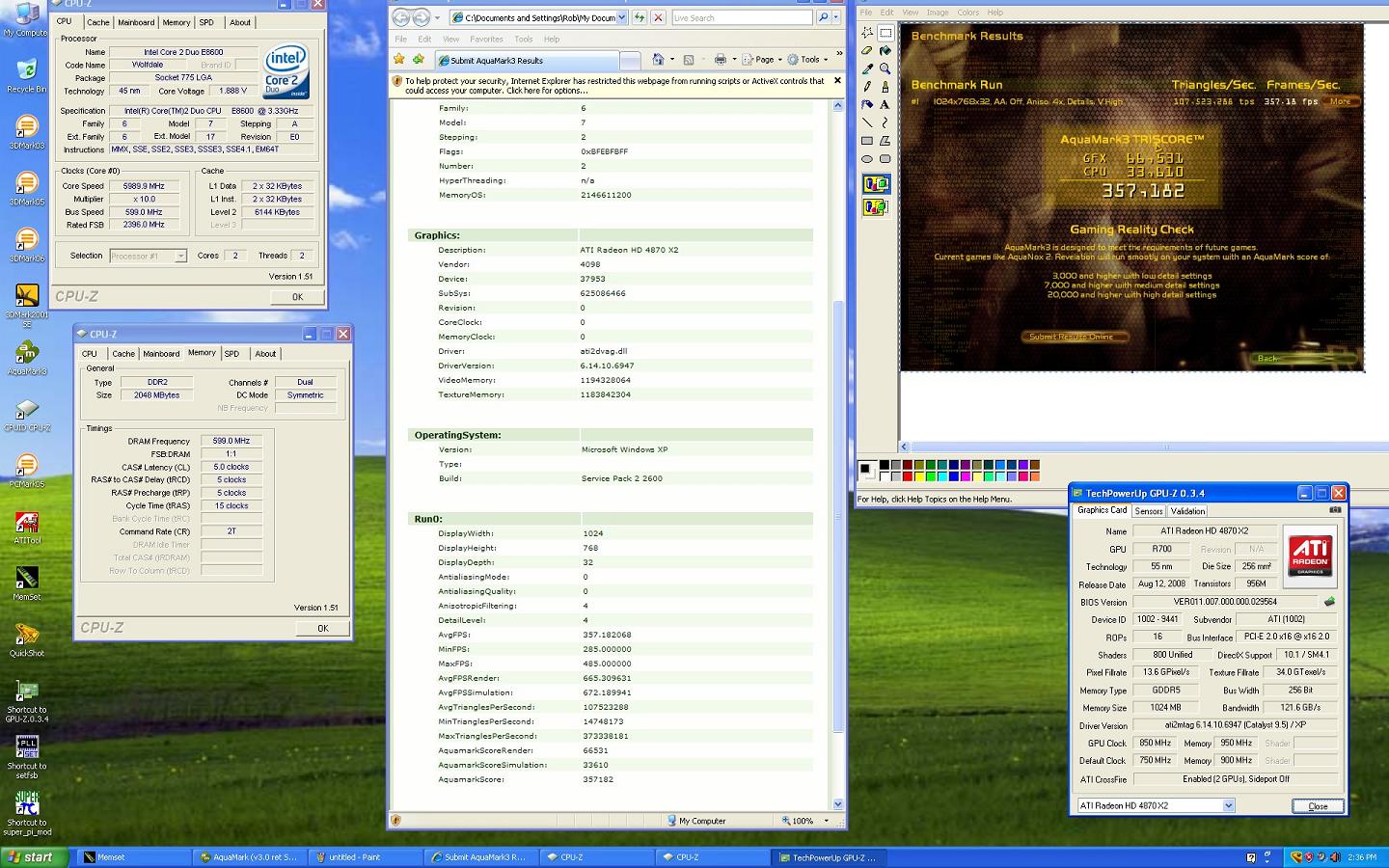Select the Rounded Rectangle tool in Paint
Screen dimensions: 1389x868
point(885,159)
